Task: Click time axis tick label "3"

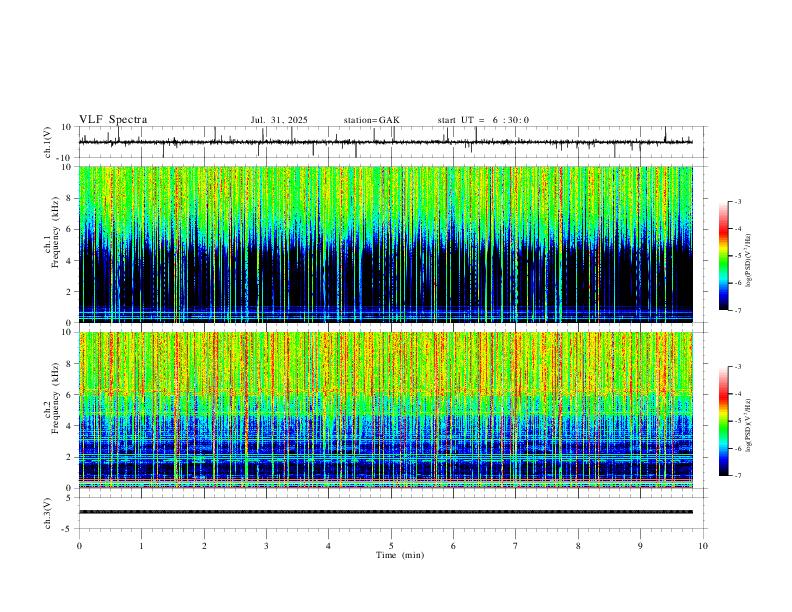Action: (266, 546)
